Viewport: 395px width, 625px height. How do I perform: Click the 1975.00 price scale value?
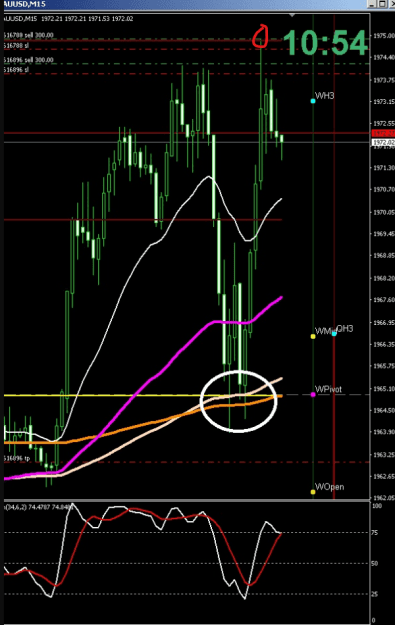(383, 35)
